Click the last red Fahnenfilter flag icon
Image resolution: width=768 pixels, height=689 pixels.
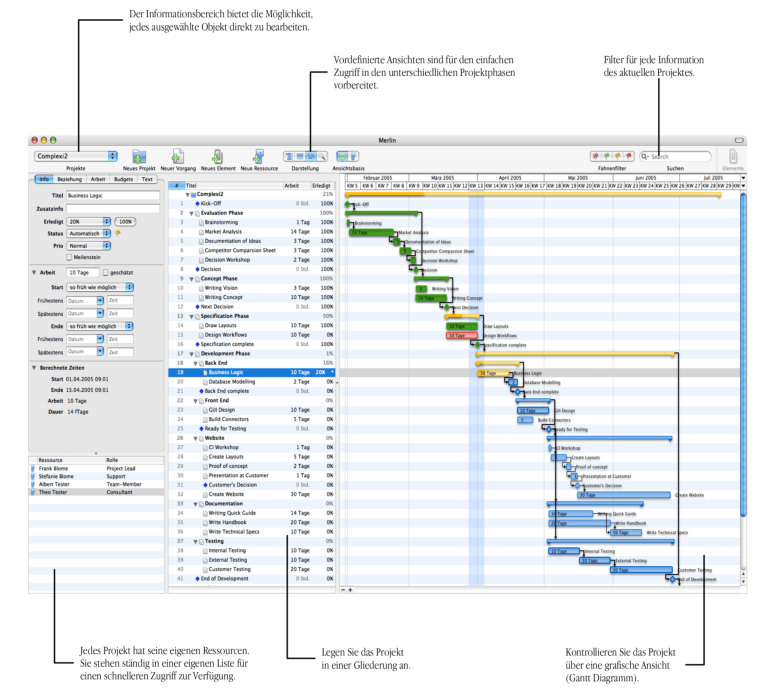629,156
